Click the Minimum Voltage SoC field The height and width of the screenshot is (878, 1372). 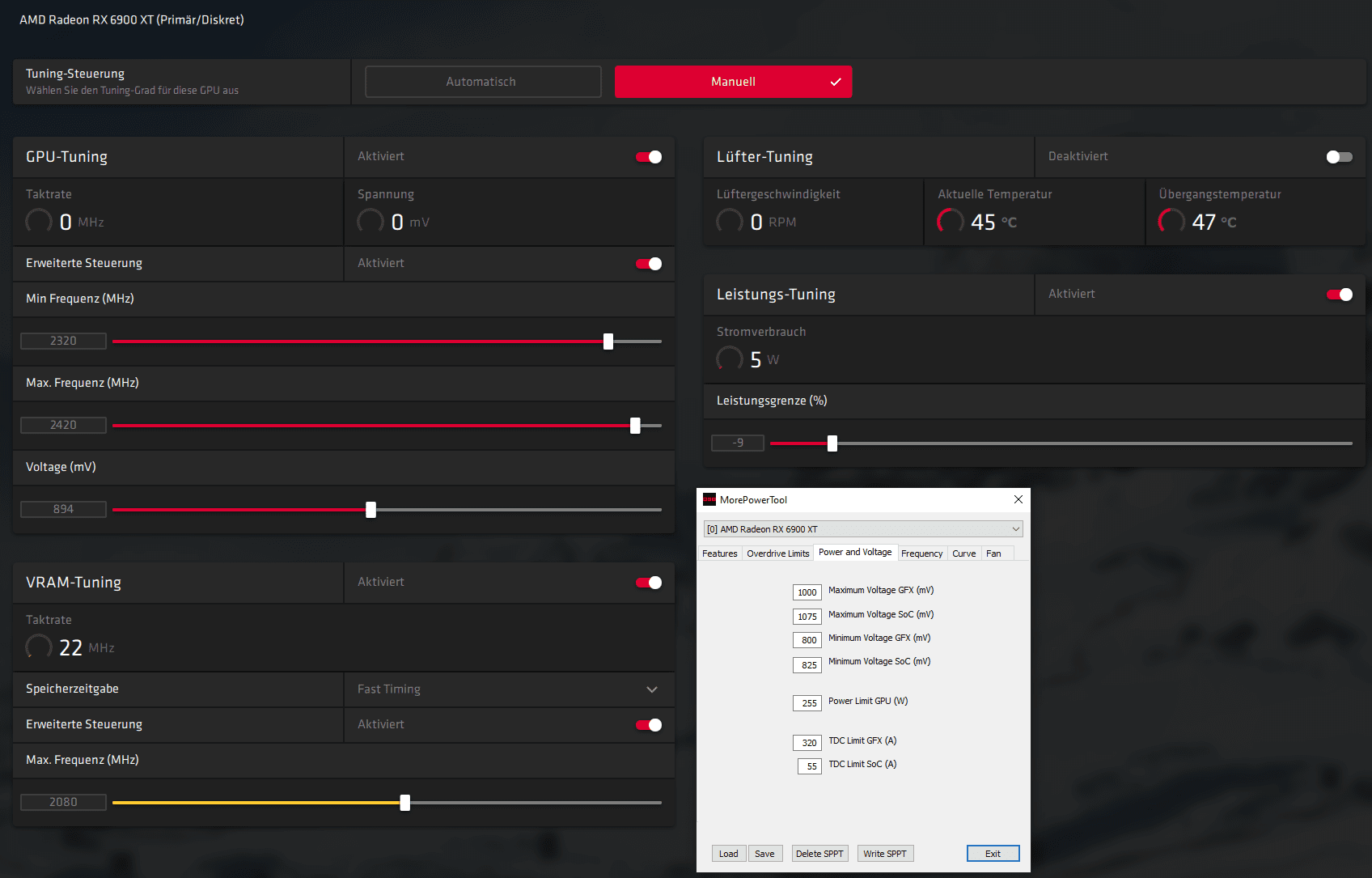[807, 665]
